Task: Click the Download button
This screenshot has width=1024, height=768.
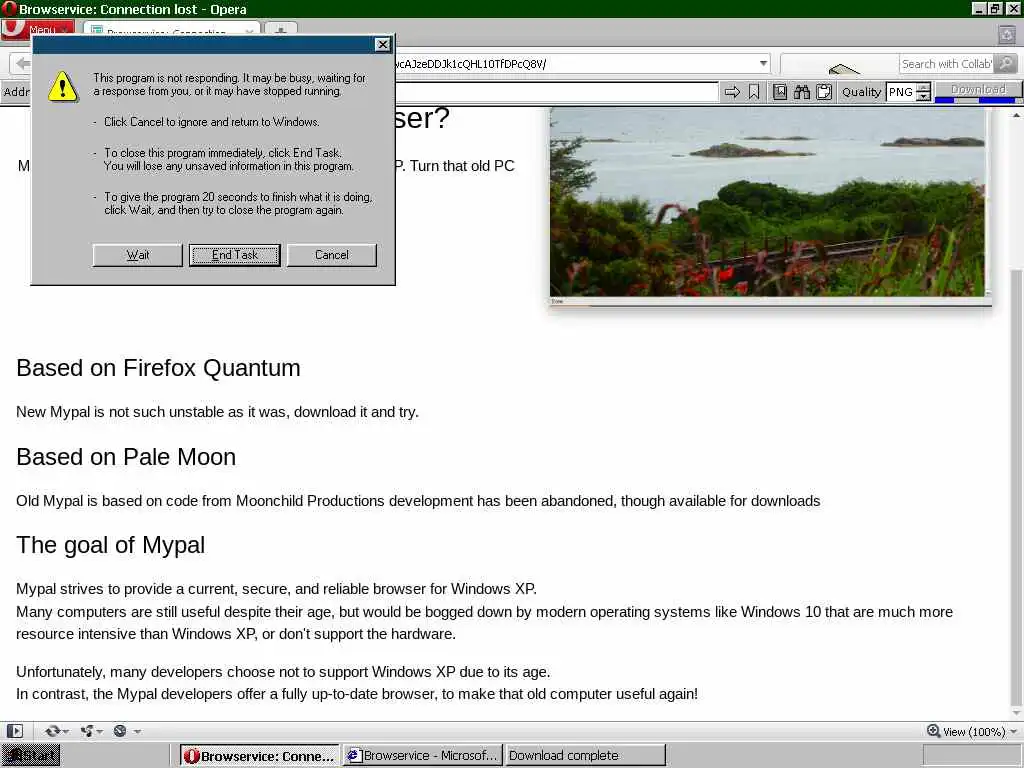Action: coord(978,89)
